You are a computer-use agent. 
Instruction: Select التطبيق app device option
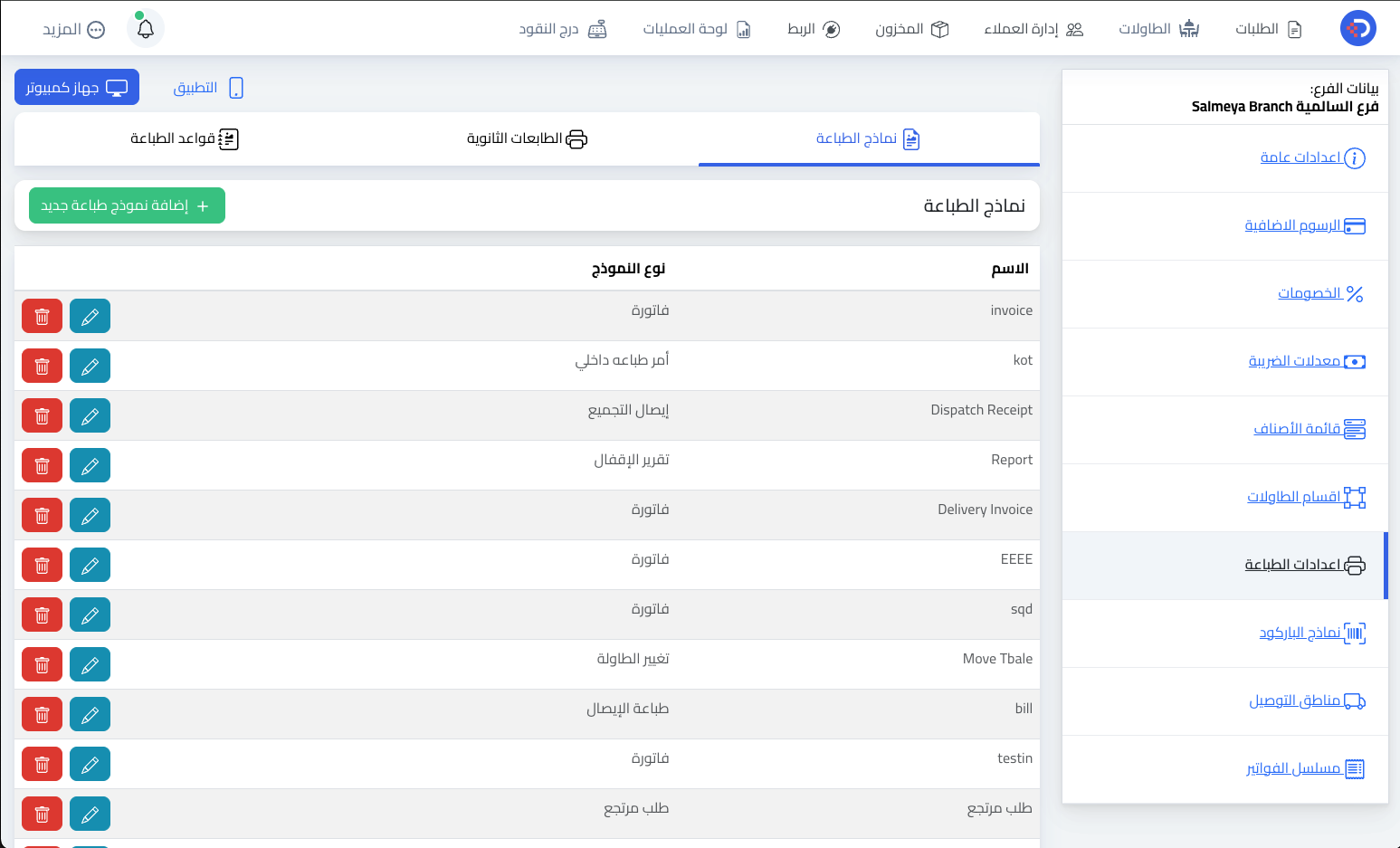coord(209,88)
